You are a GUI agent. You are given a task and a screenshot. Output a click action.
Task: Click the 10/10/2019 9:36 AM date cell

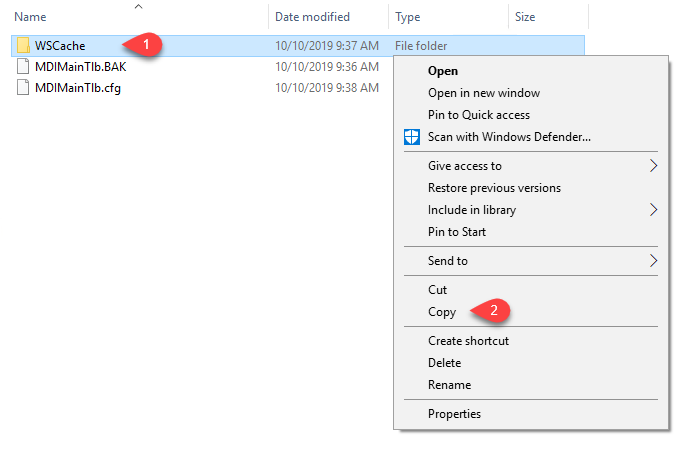tap(327, 67)
